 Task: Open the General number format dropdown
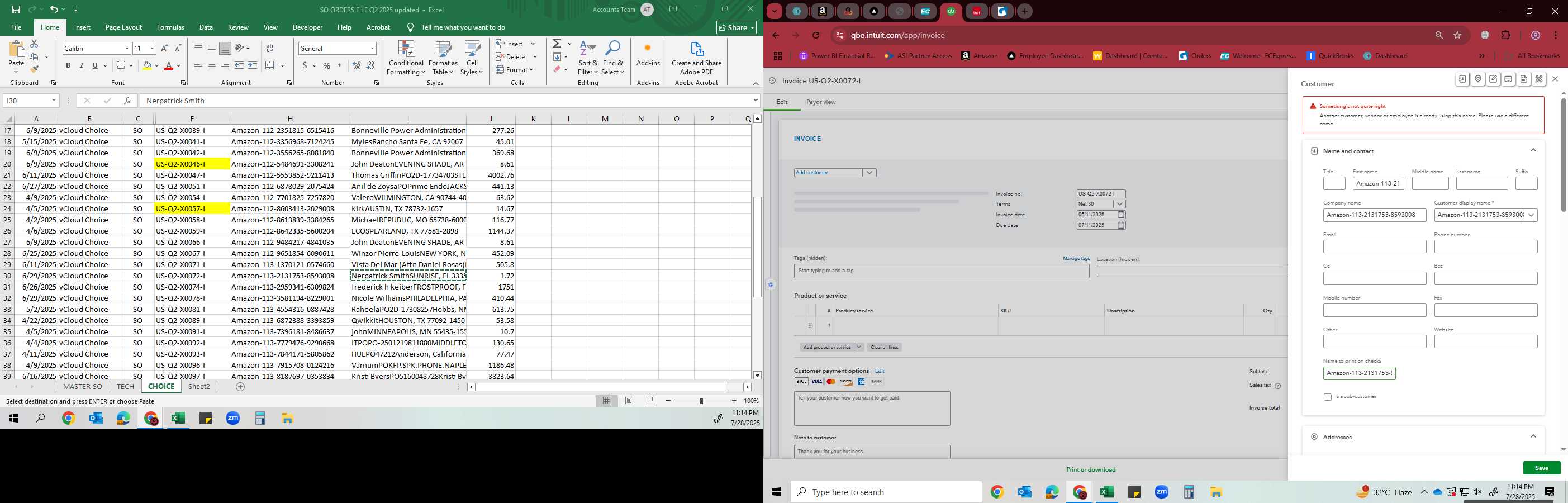point(372,48)
